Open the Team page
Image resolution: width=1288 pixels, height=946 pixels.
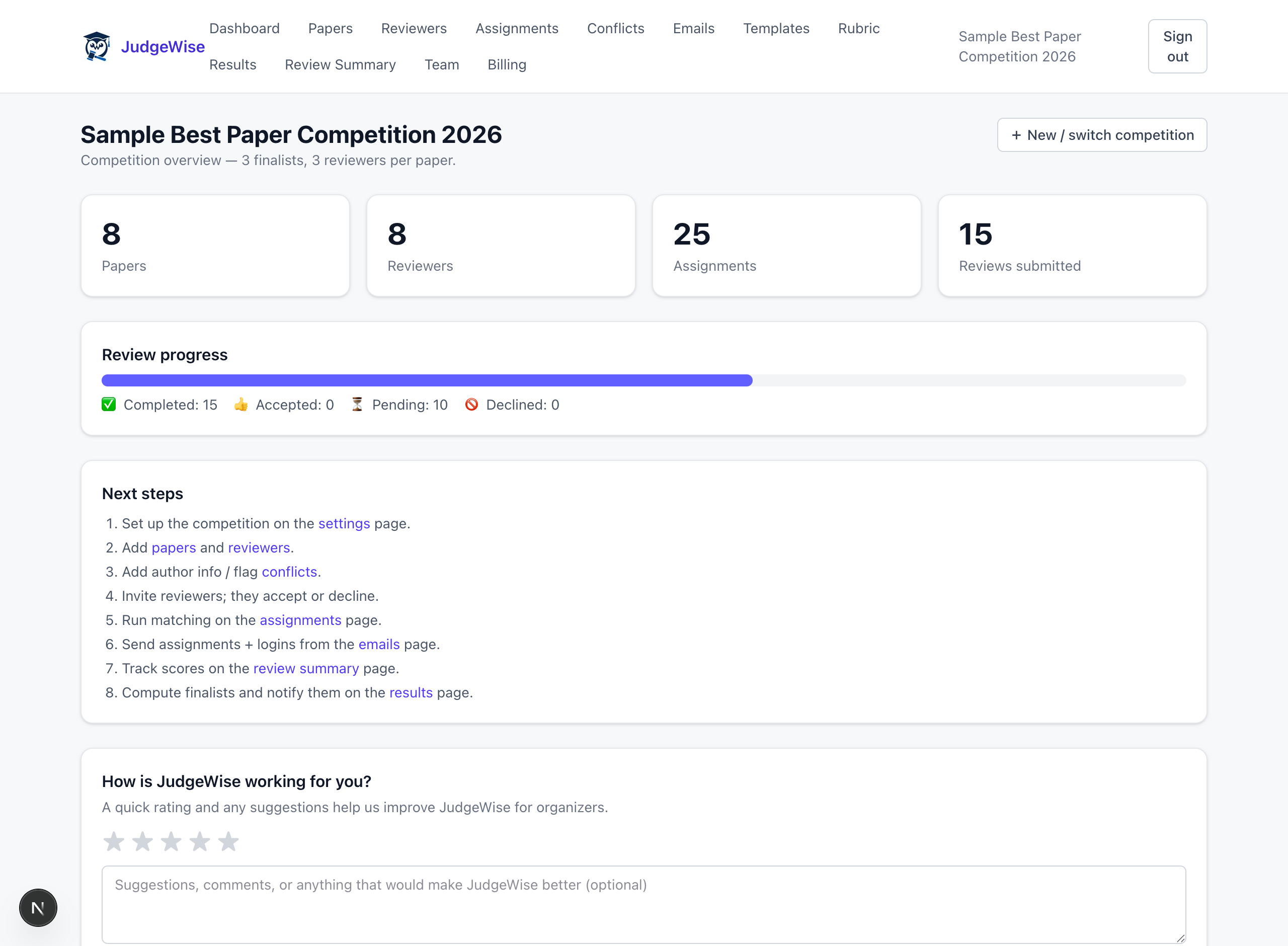tap(441, 65)
